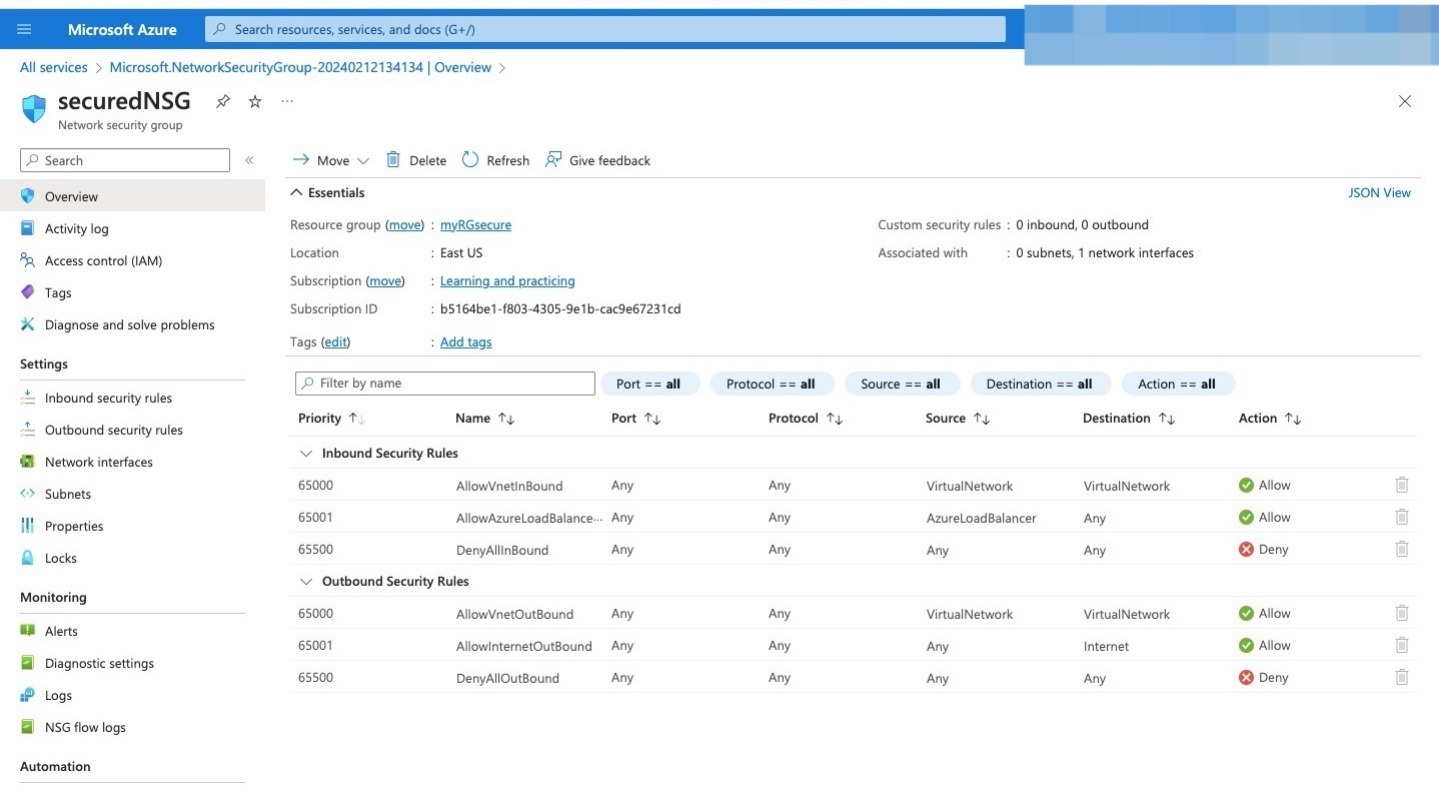Select the DenyAllInBound rule name
This screenshot has height=791, width=1439.
tap(501, 550)
